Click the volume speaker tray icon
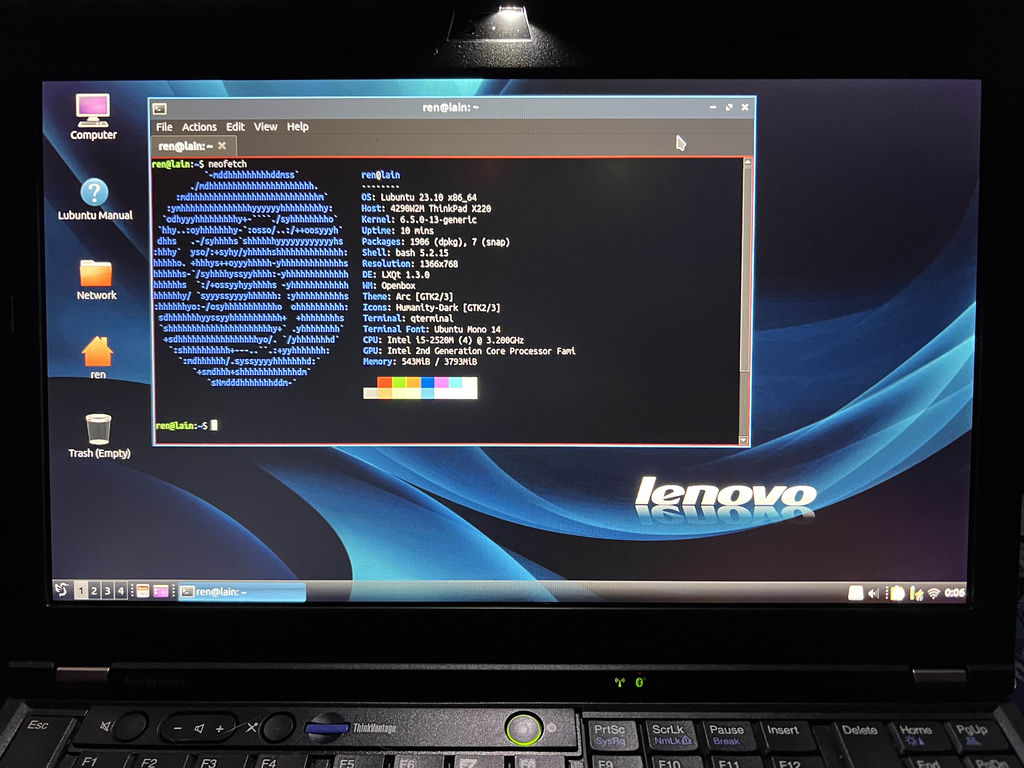This screenshot has width=1024, height=768. point(873,593)
